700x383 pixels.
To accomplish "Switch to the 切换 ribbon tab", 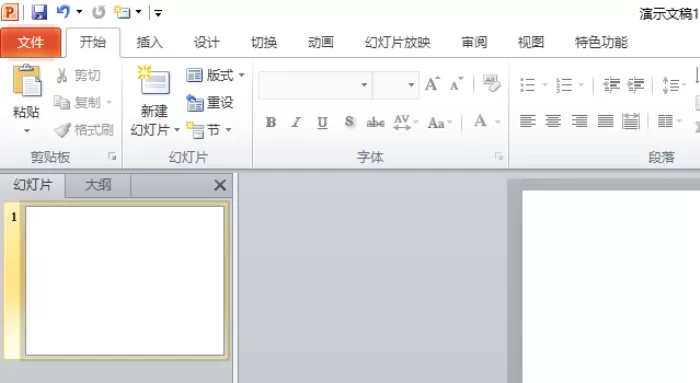I will click(264, 42).
